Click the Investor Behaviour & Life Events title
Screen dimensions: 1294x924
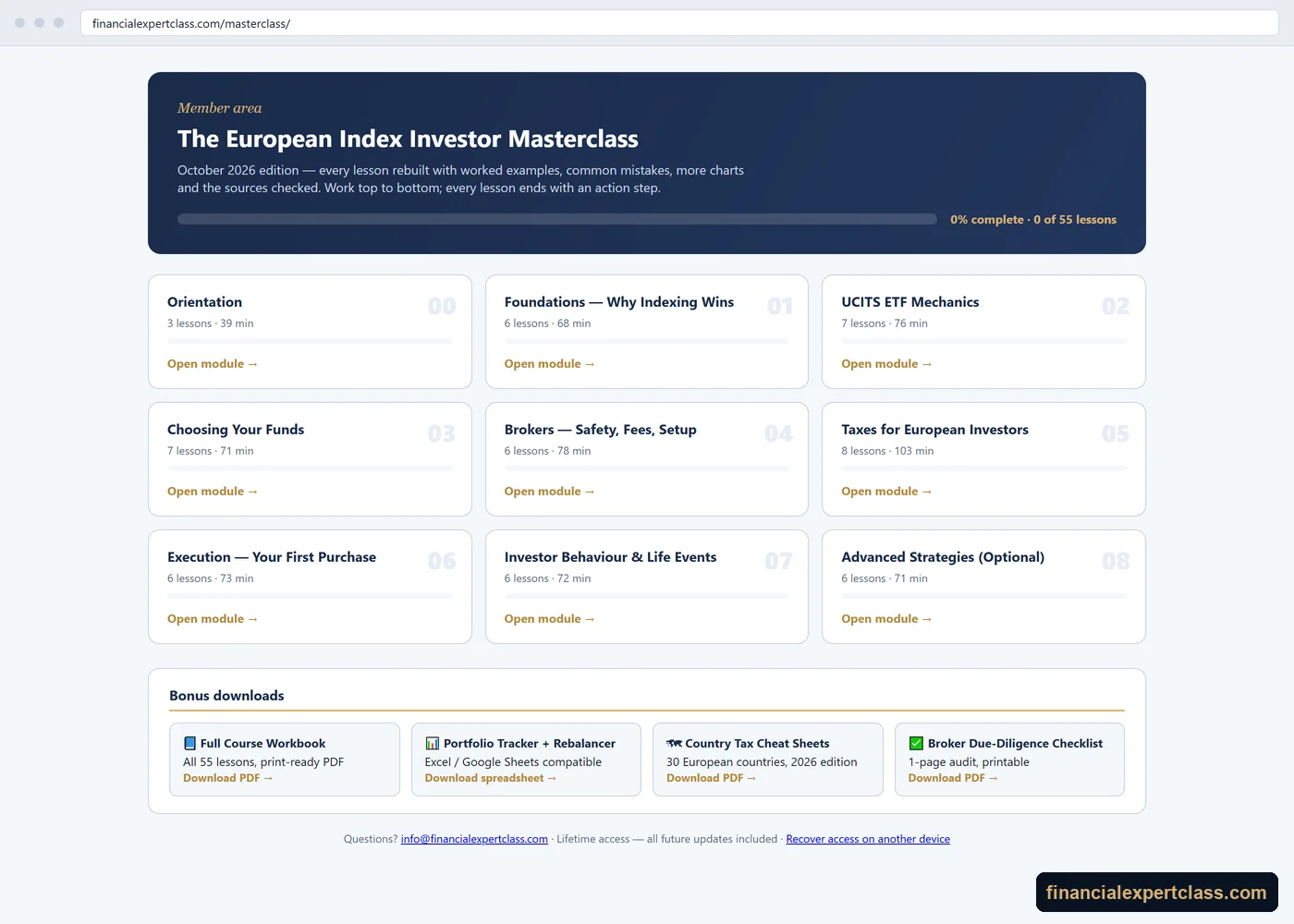[x=611, y=557]
